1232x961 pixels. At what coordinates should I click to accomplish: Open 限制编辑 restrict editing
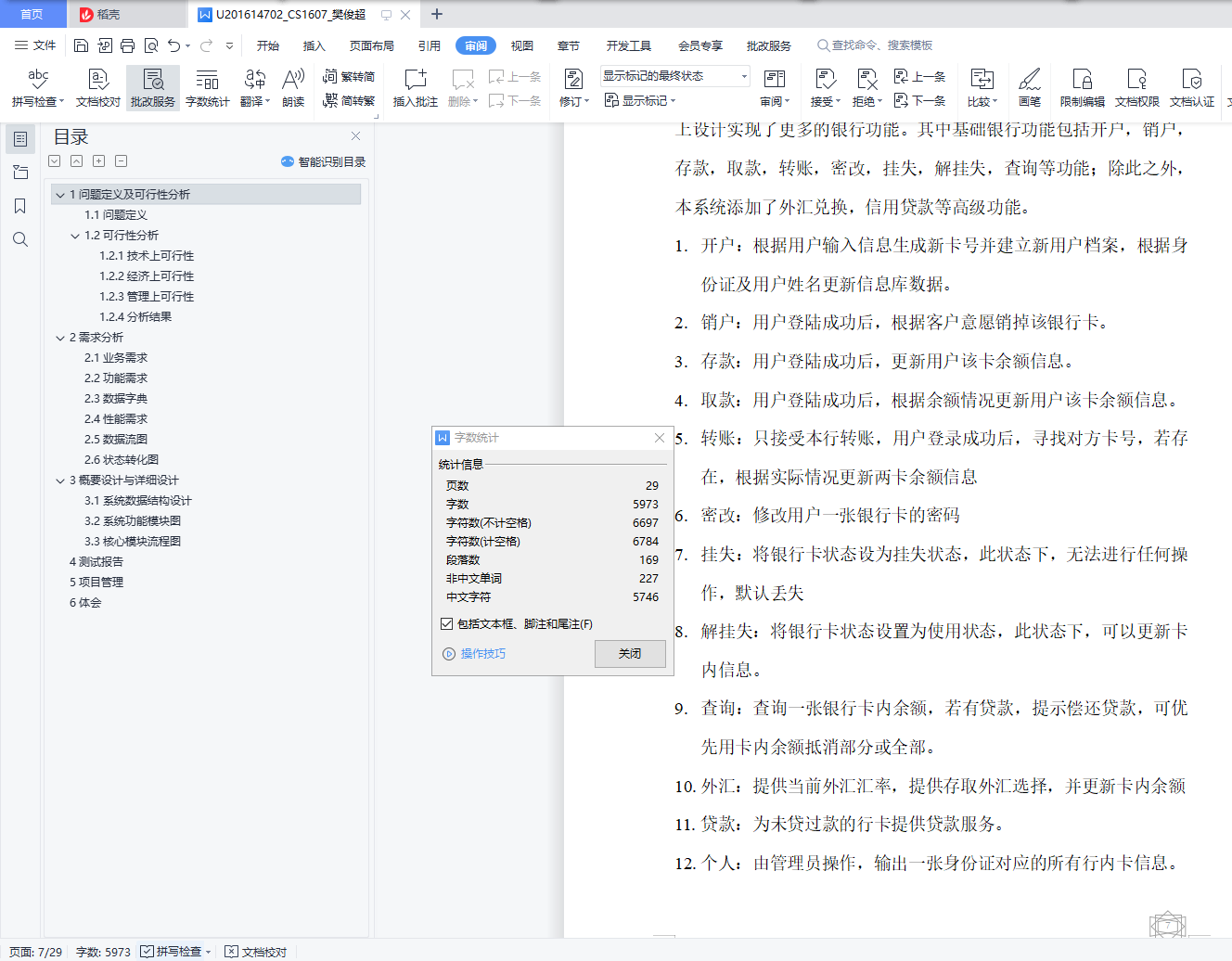click(x=1083, y=88)
